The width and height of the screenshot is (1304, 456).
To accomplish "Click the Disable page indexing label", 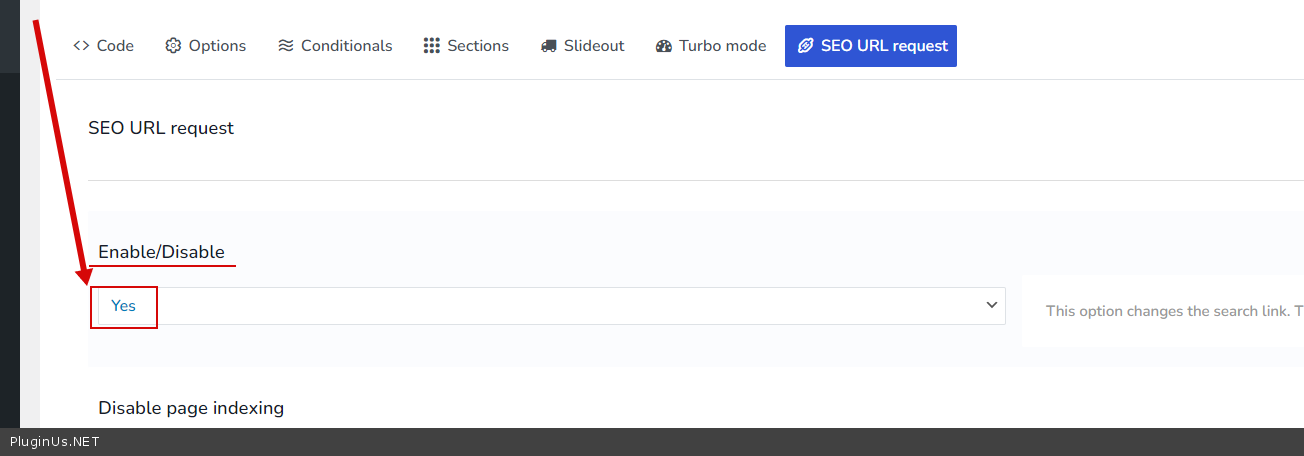I will point(191,408).
